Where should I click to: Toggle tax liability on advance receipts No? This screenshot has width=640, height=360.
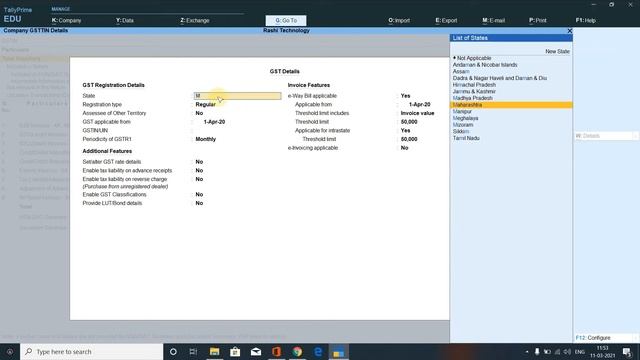199,171
